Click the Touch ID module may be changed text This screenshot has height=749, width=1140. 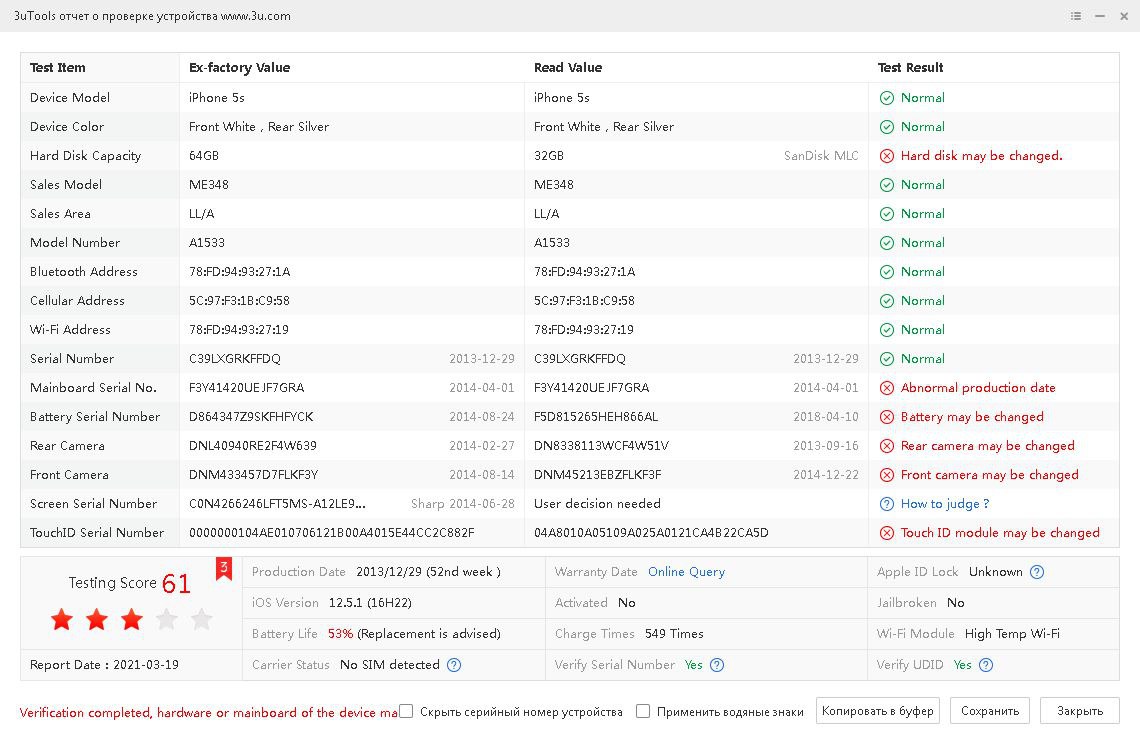[1000, 534]
